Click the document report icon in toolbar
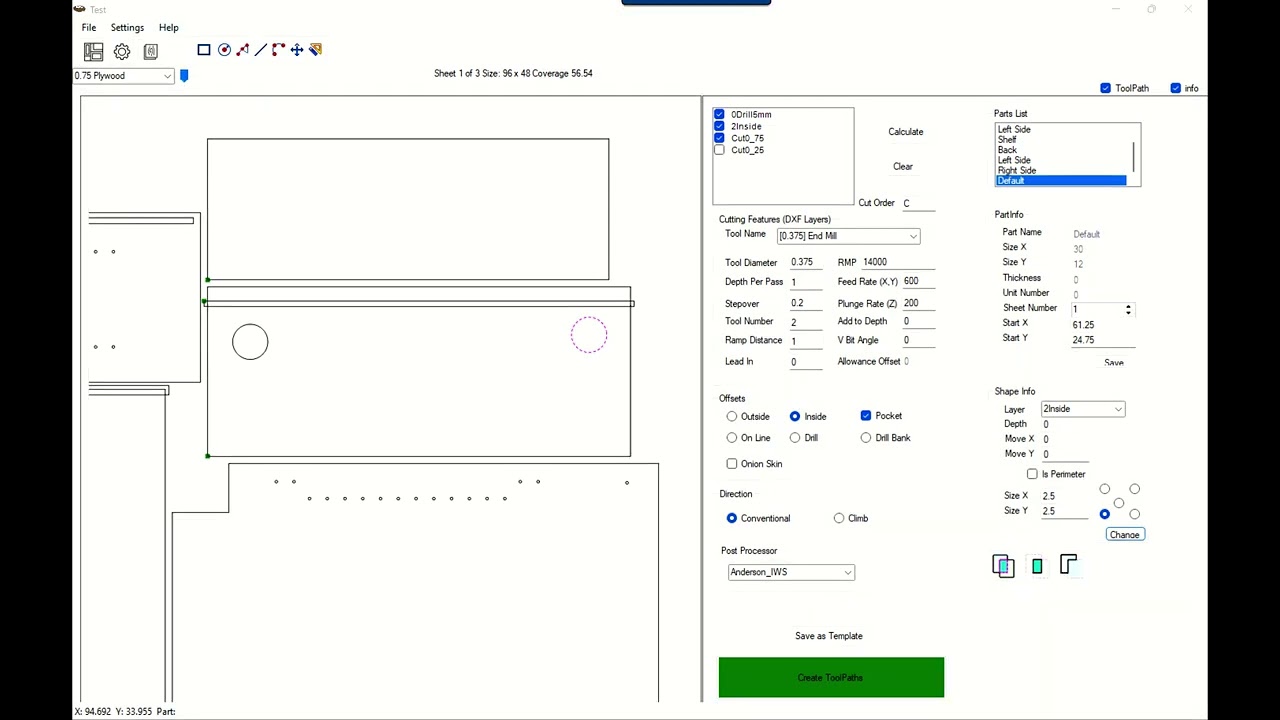Image resolution: width=1280 pixels, height=720 pixels. 151,51
